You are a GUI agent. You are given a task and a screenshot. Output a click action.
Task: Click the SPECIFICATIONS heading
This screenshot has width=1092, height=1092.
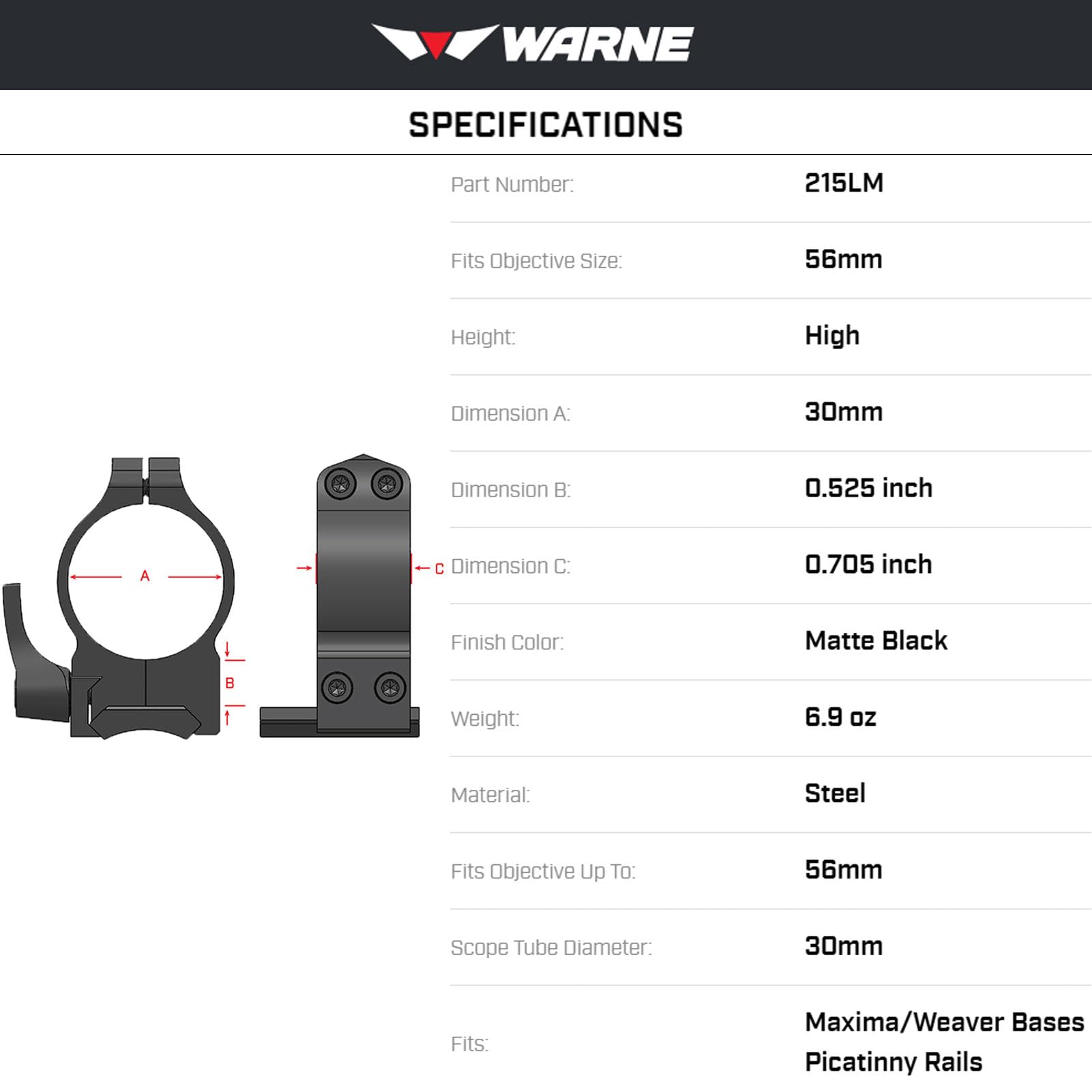pyautogui.click(x=546, y=125)
